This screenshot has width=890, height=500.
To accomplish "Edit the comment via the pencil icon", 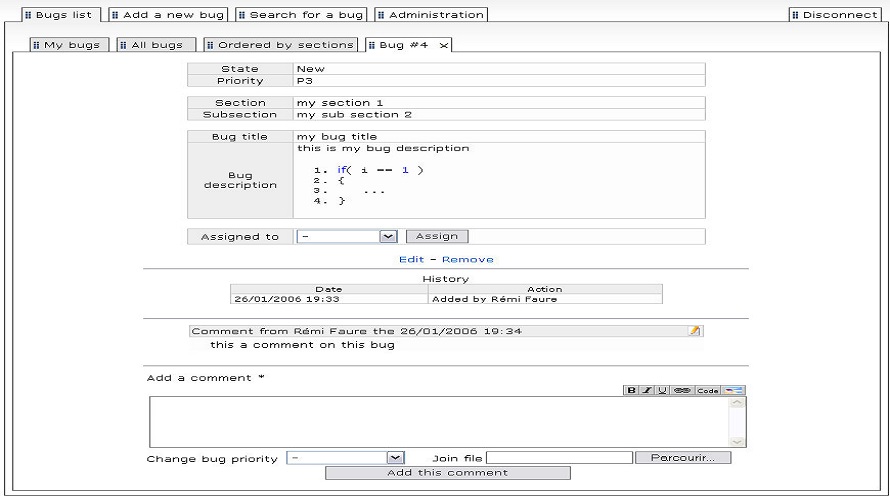I will [694, 331].
